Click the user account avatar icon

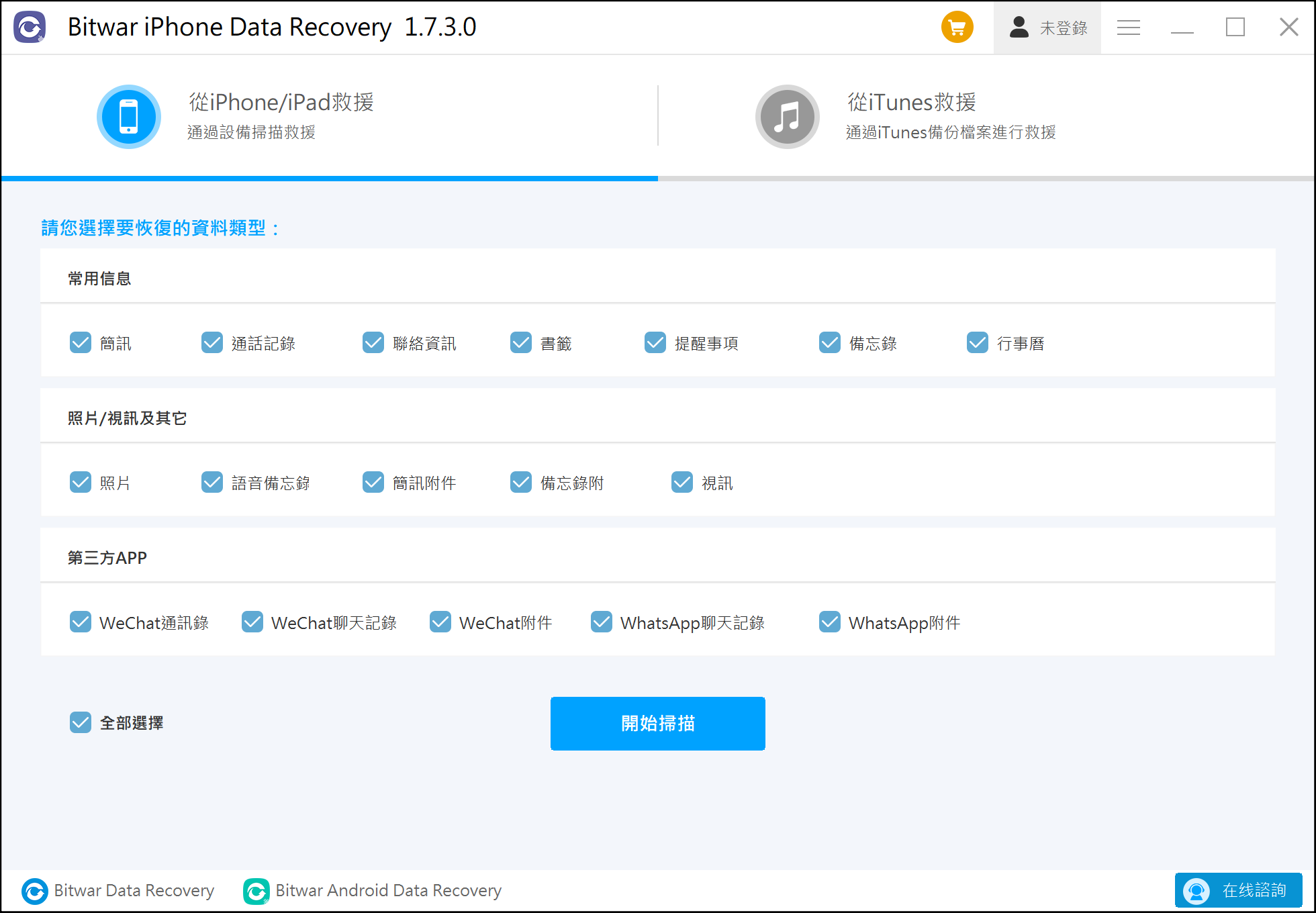1019,28
